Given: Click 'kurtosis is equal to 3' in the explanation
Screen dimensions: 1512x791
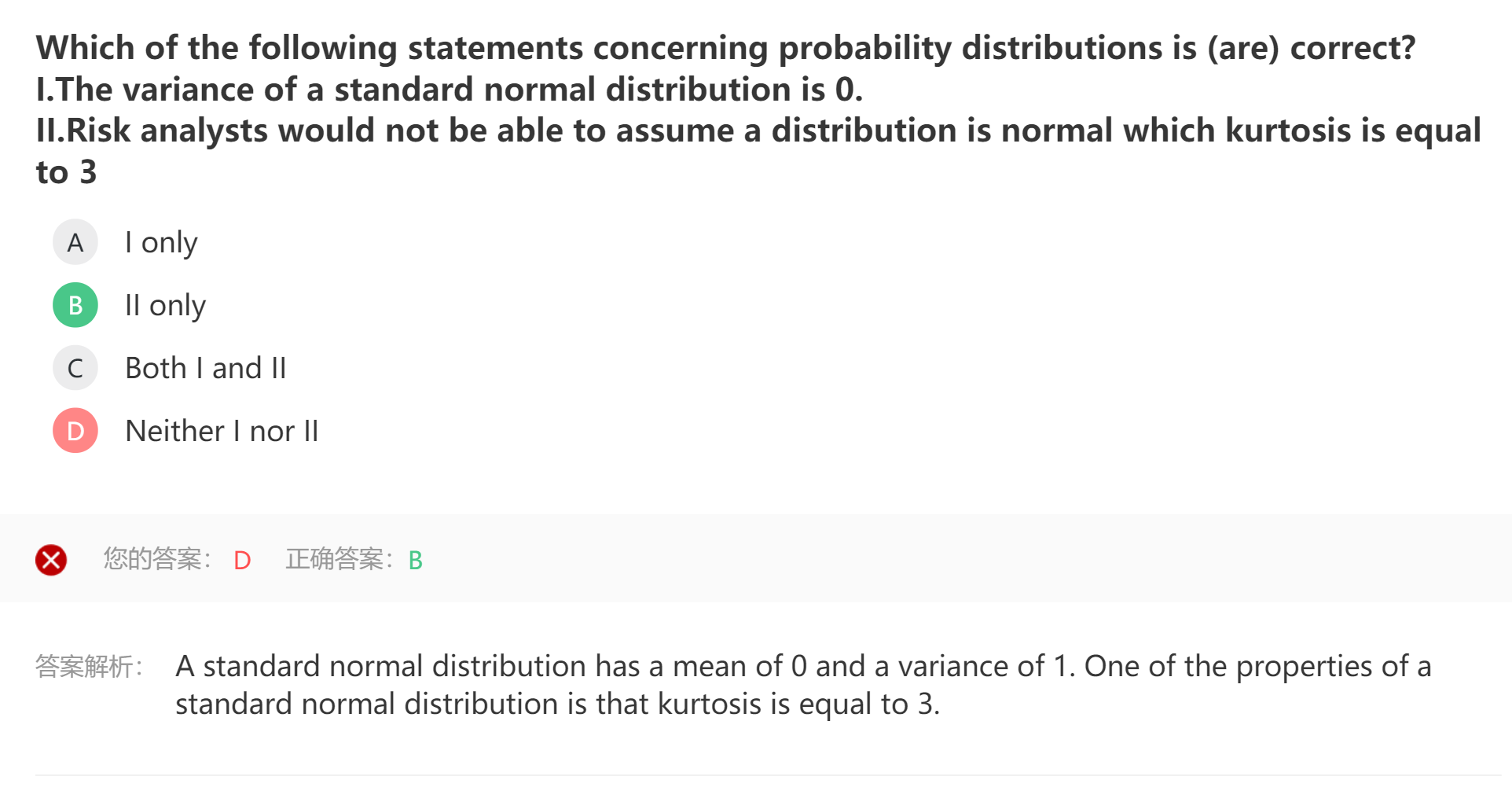Looking at the screenshot, I should click(x=797, y=705).
